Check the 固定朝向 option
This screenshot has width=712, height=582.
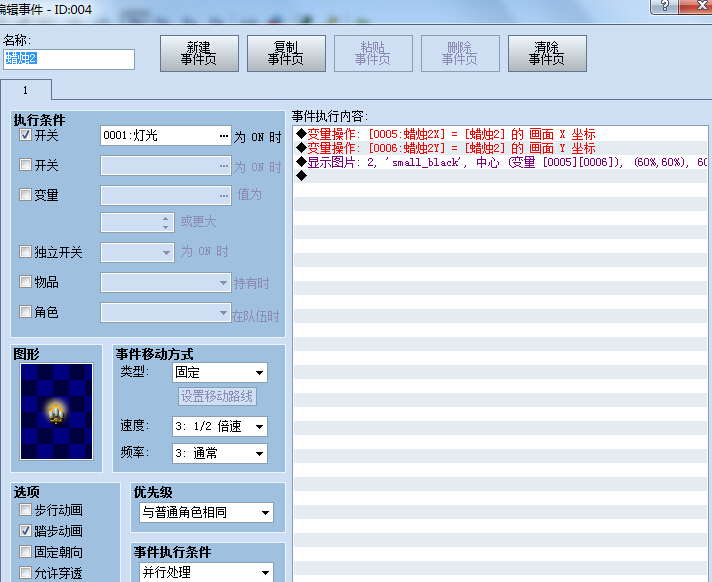click(25, 552)
